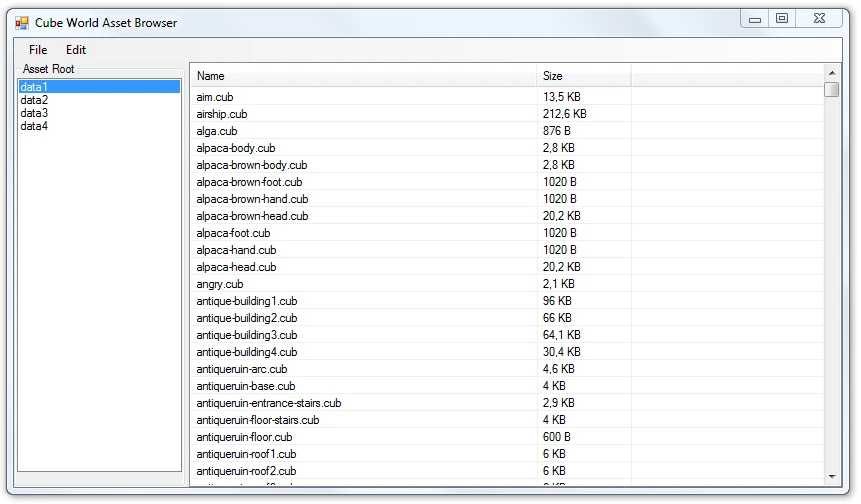Select the antiqueruin-base.cub file

245,387
